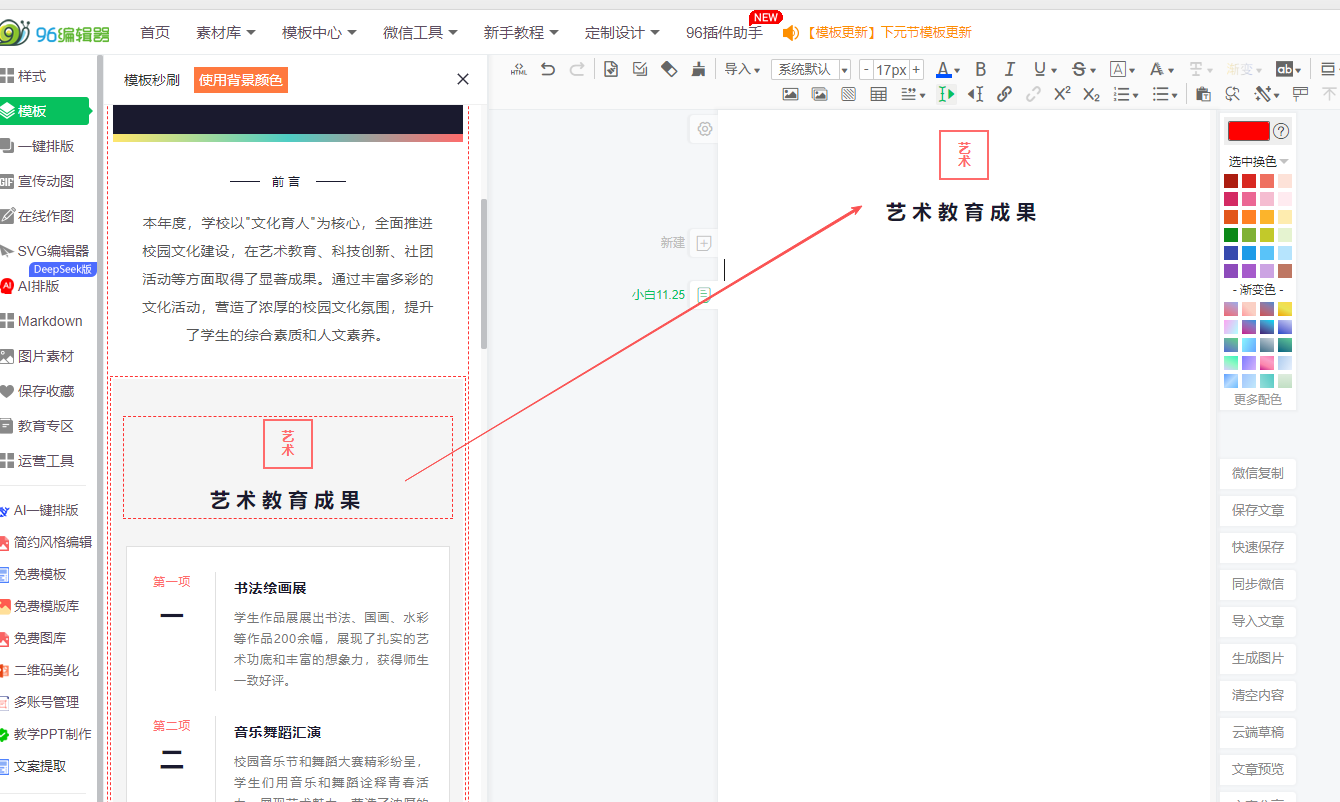Open the 素材库 menu
The height and width of the screenshot is (802, 1340).
click(226, 33)
